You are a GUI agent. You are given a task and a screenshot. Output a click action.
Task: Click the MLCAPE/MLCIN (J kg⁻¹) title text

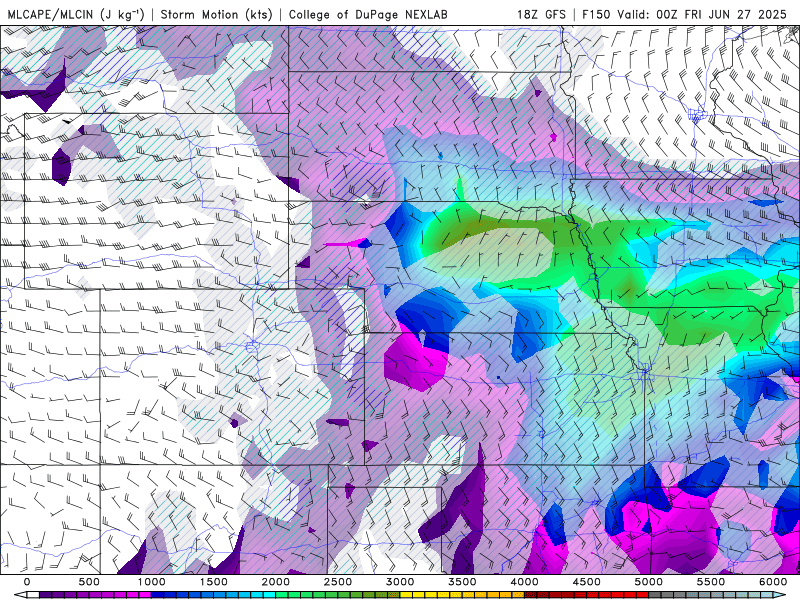(76, 14)
